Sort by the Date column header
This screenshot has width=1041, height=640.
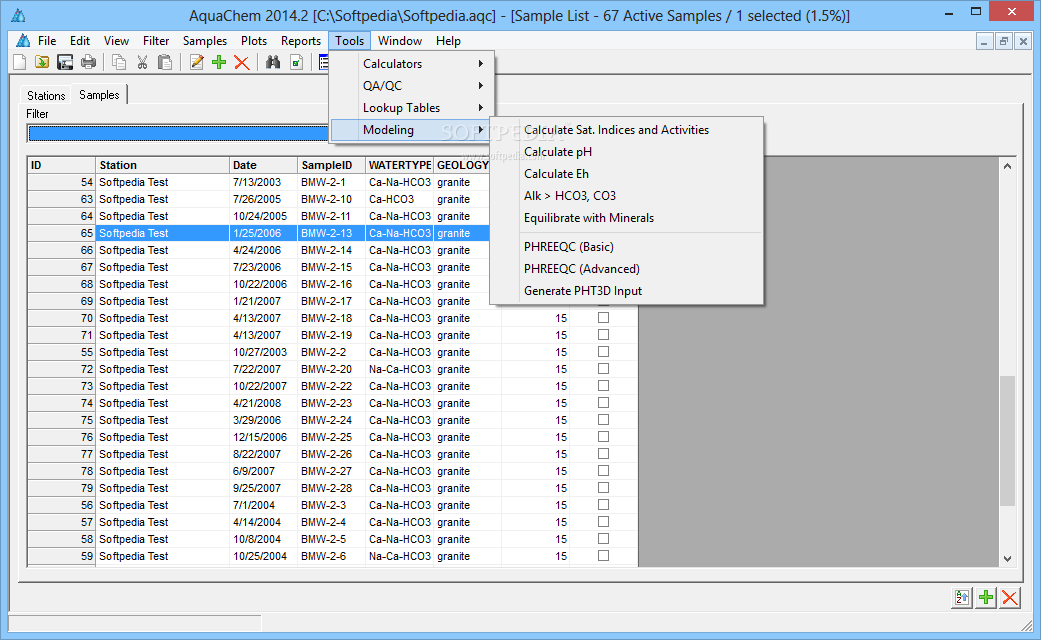(x=263, y=165)
